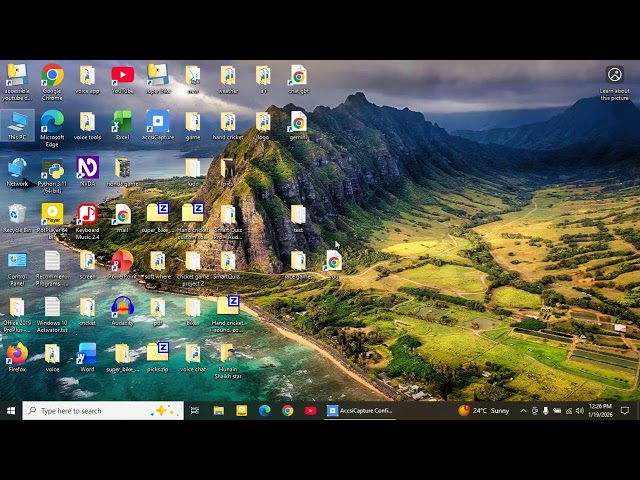Open the bikes folder
The width and height of the screenshot is (640, 480).
[x=193, y=311]
